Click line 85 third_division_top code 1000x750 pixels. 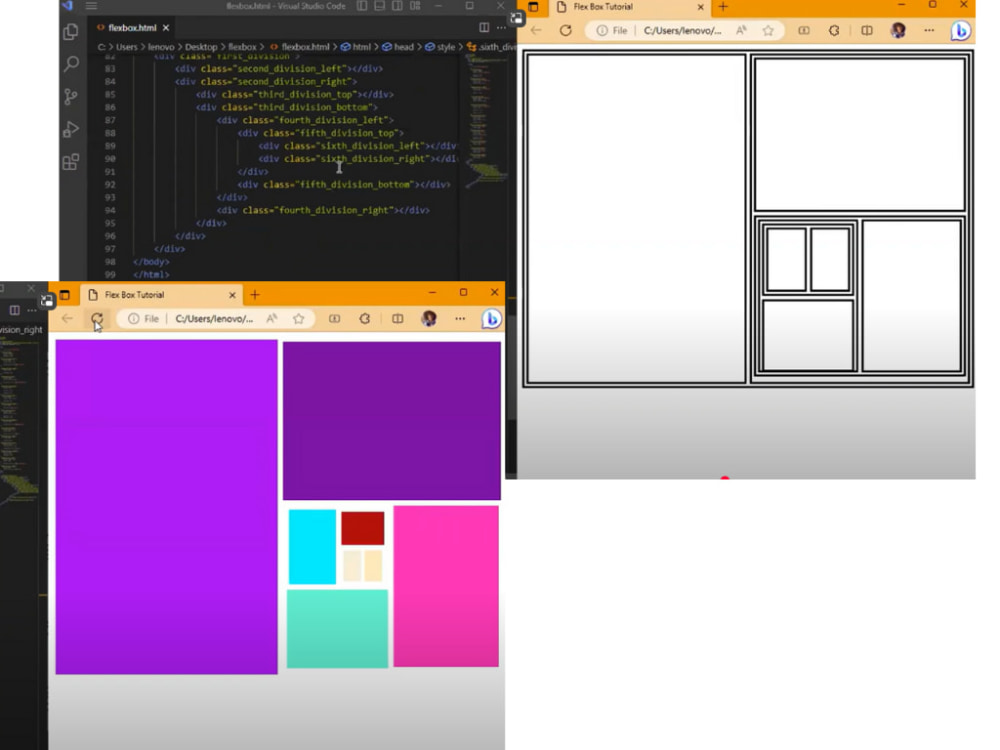(x=294, y=94)
